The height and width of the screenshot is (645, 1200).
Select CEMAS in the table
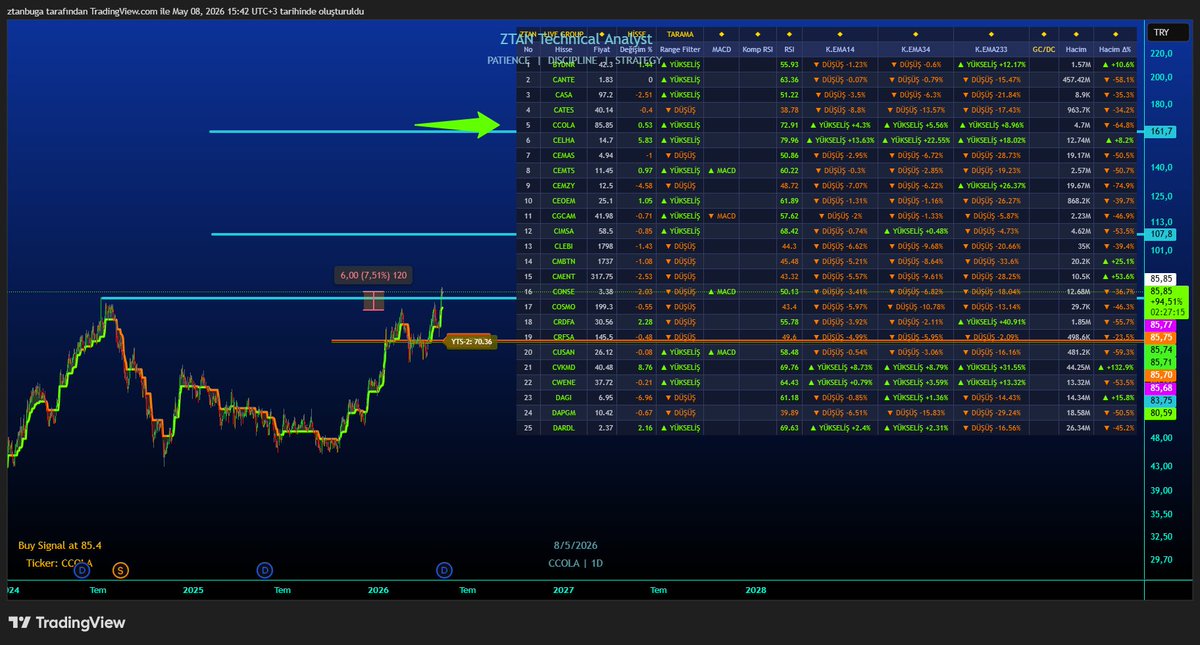564,156
